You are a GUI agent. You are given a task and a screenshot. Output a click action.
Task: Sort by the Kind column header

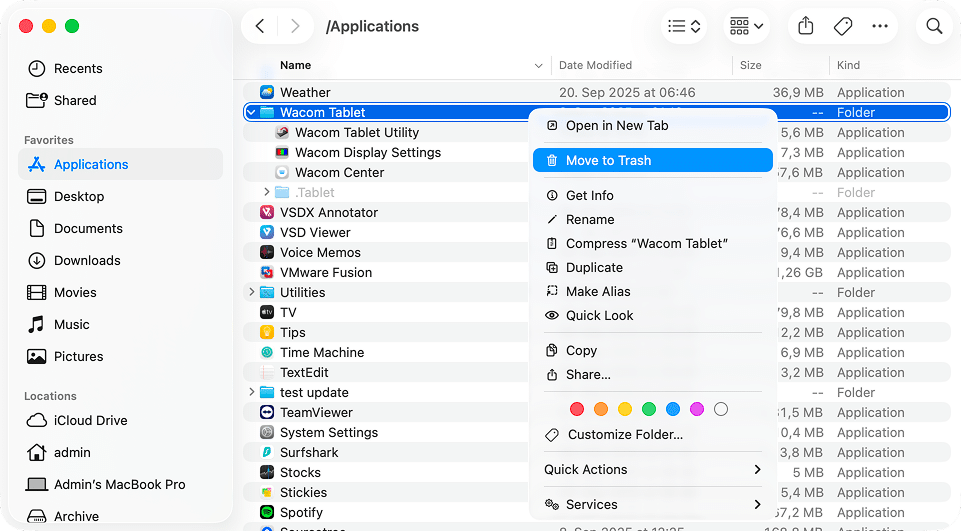point(848,65)
